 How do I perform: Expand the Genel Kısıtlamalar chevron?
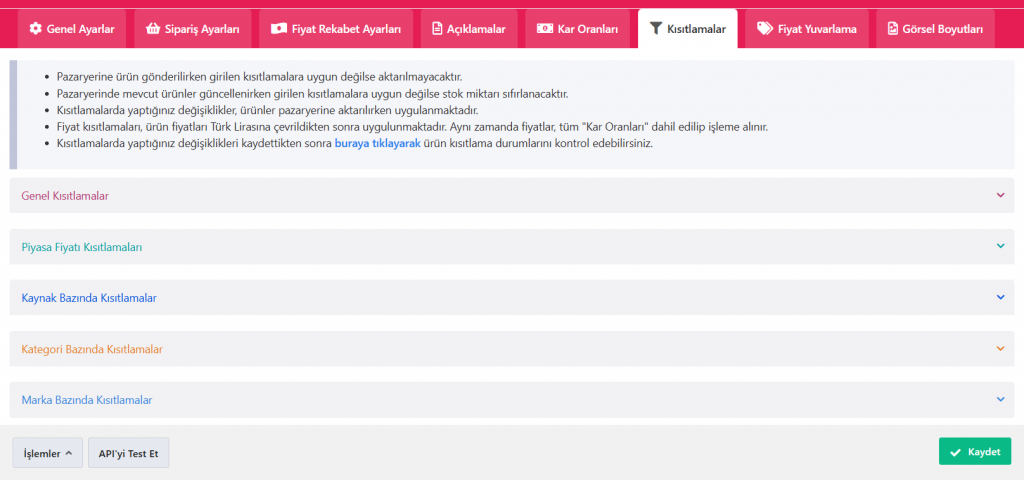1000,195
